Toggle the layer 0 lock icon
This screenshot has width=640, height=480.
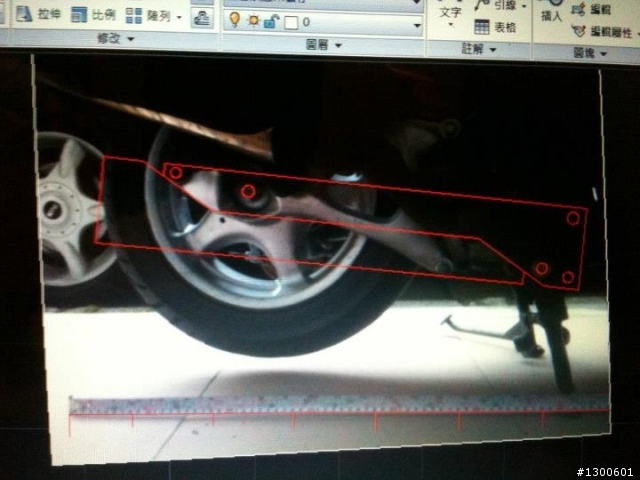(x=271, y=21)
